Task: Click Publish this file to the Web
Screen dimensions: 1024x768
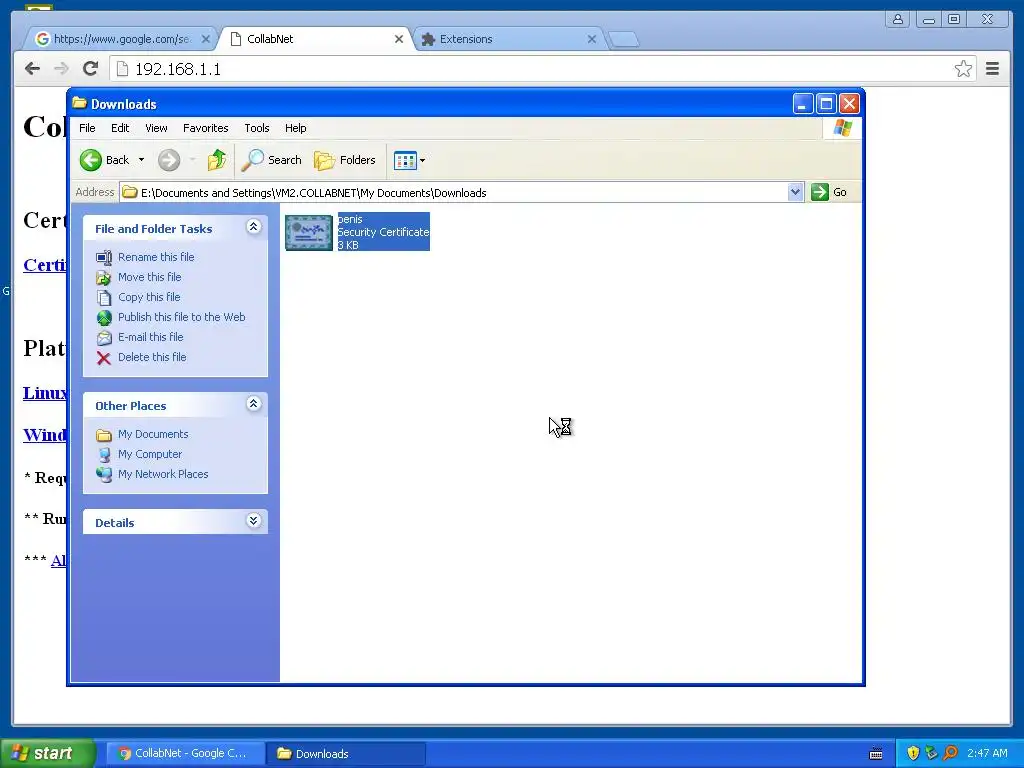Action: tap(182, 317)
